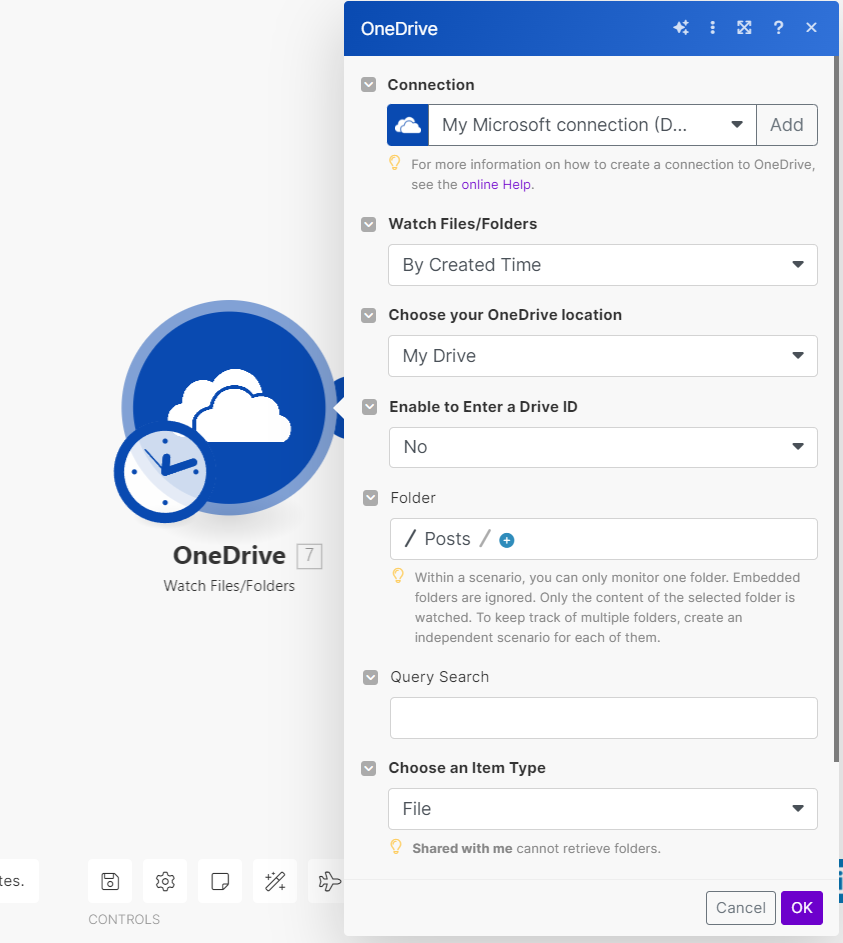Screen dimensions: 843x943
Task: Toggle the Query Search collapse checkbox
Action: (370, 677)
